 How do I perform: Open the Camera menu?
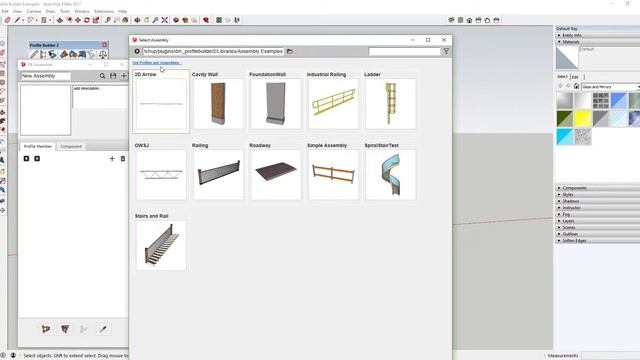click(34, 11)
